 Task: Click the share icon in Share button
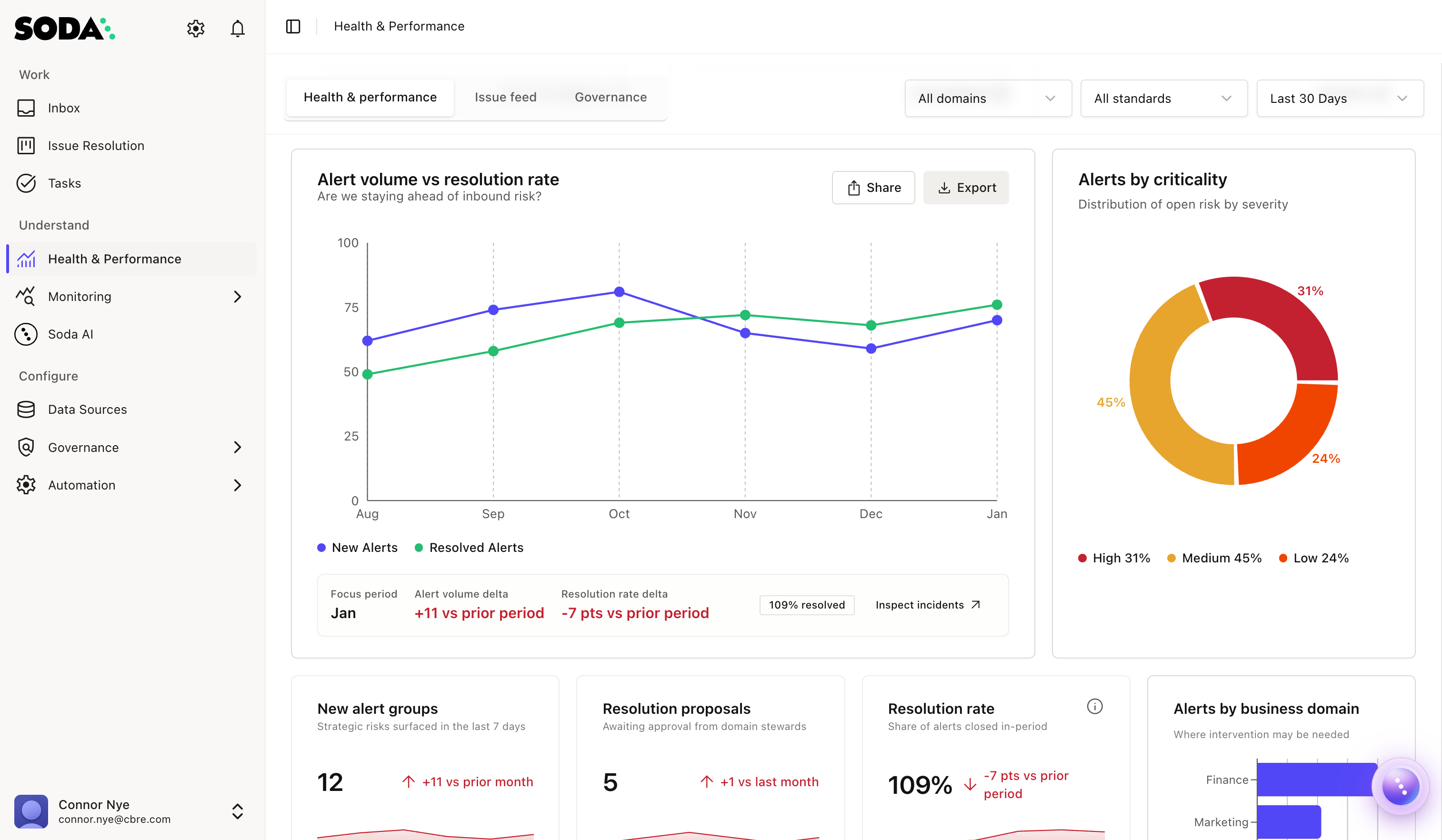click(x=853, y=188)
